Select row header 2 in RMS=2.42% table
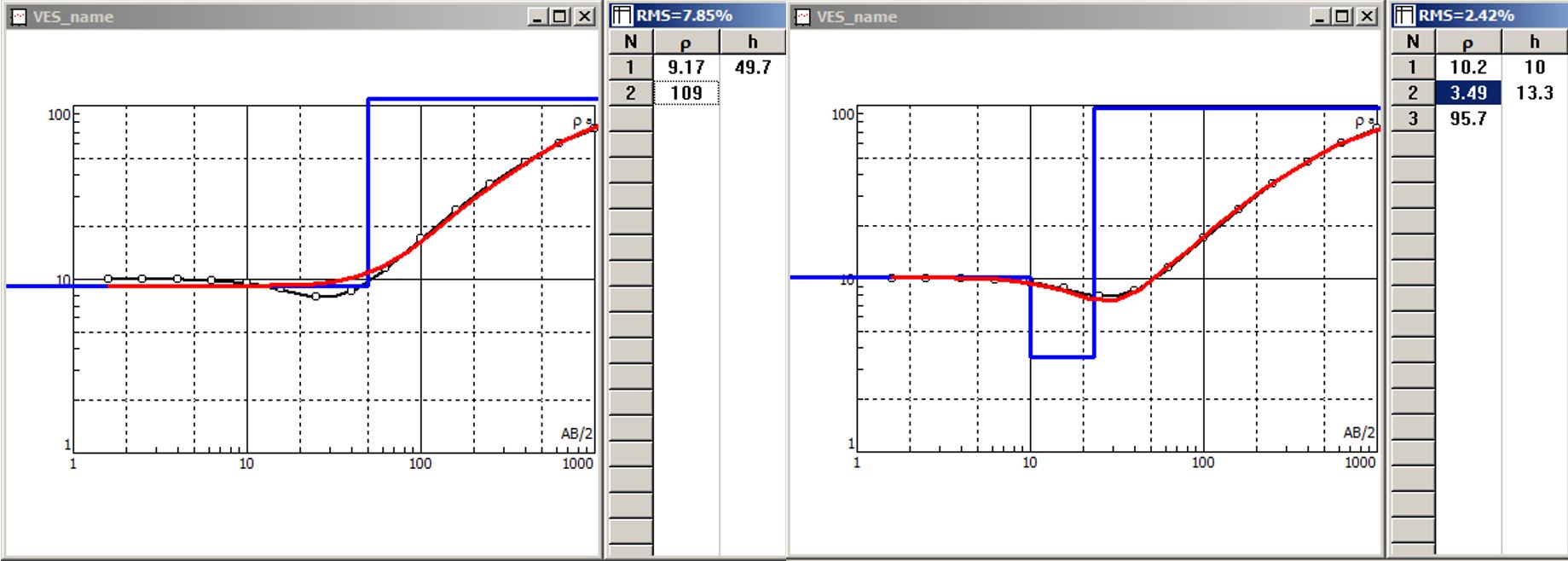The height and width of the screenshot is (561, 1568). (1414, 93)
